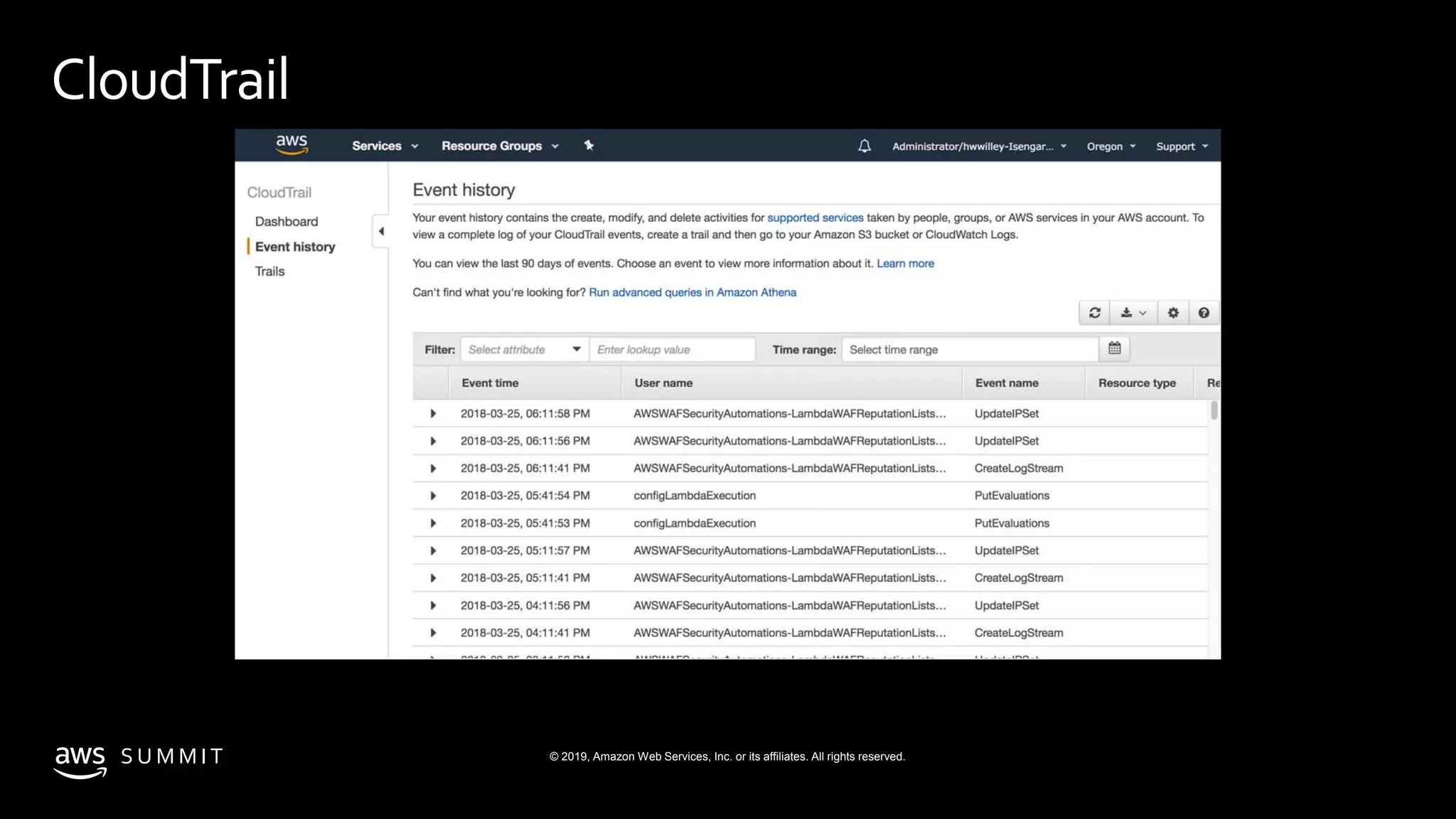This screenshot has height=819, width=1456.
Task: Expand the 06:11:58 PM UpdateIPSet event row
Action: click(x=433, y=414)
